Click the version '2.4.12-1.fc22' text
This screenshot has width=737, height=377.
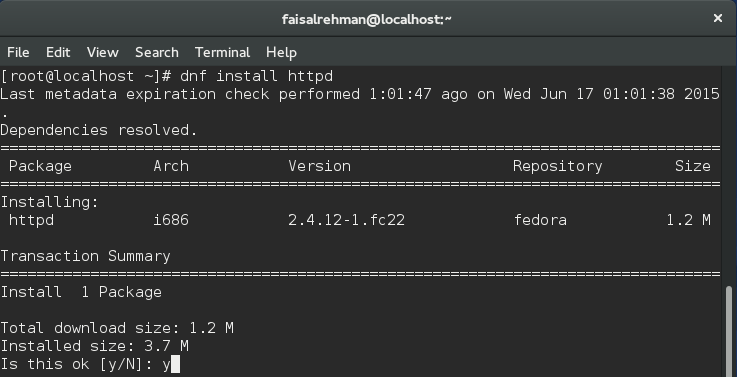pyautogui.click(x=346, y=220)
